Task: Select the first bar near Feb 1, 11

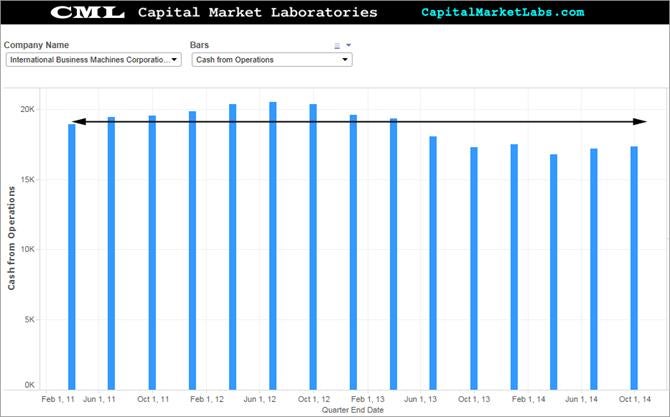Action: (72, 257)
